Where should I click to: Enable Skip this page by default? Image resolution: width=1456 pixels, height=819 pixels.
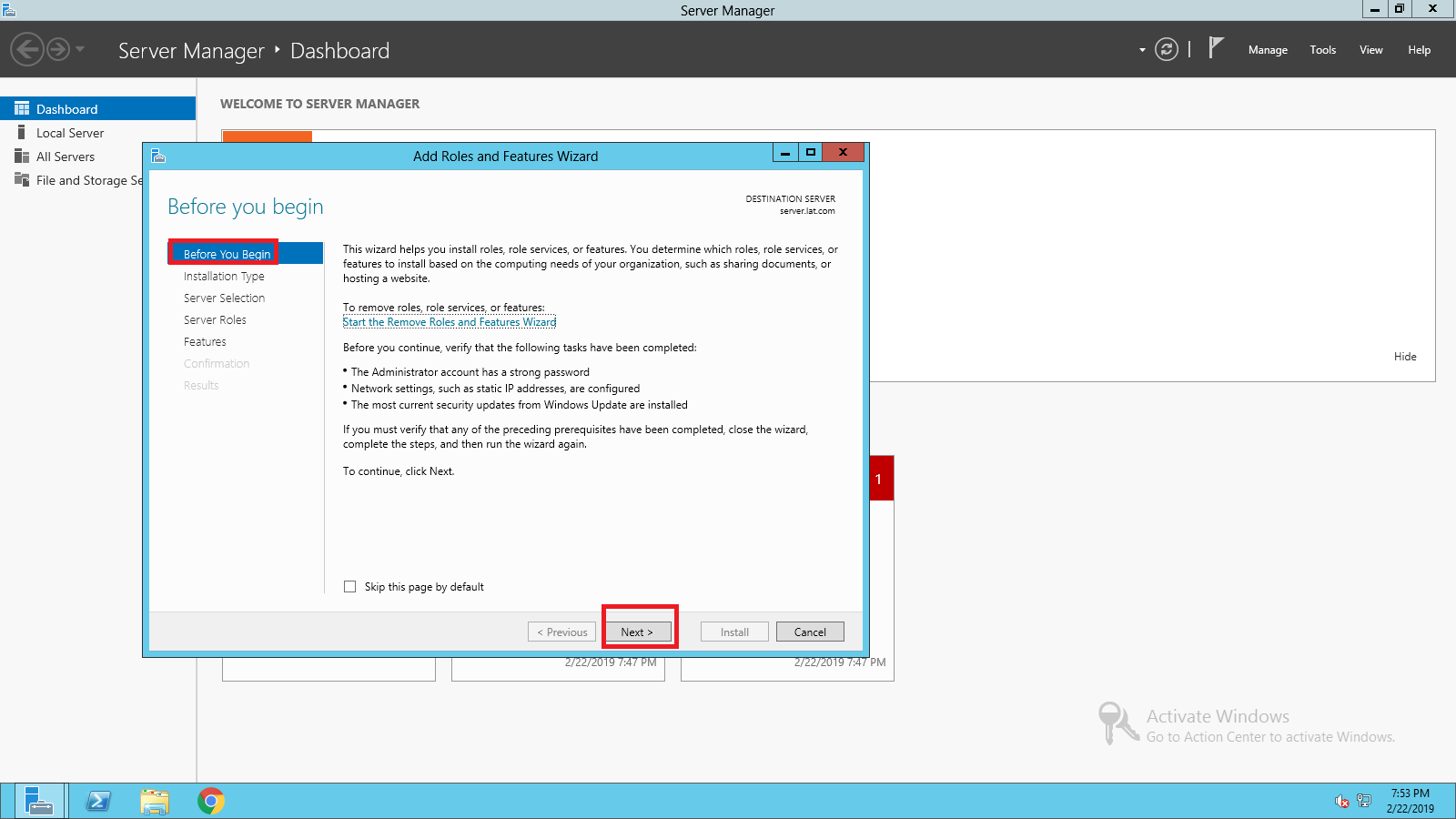pyautogui.click(x=350, y=587)
